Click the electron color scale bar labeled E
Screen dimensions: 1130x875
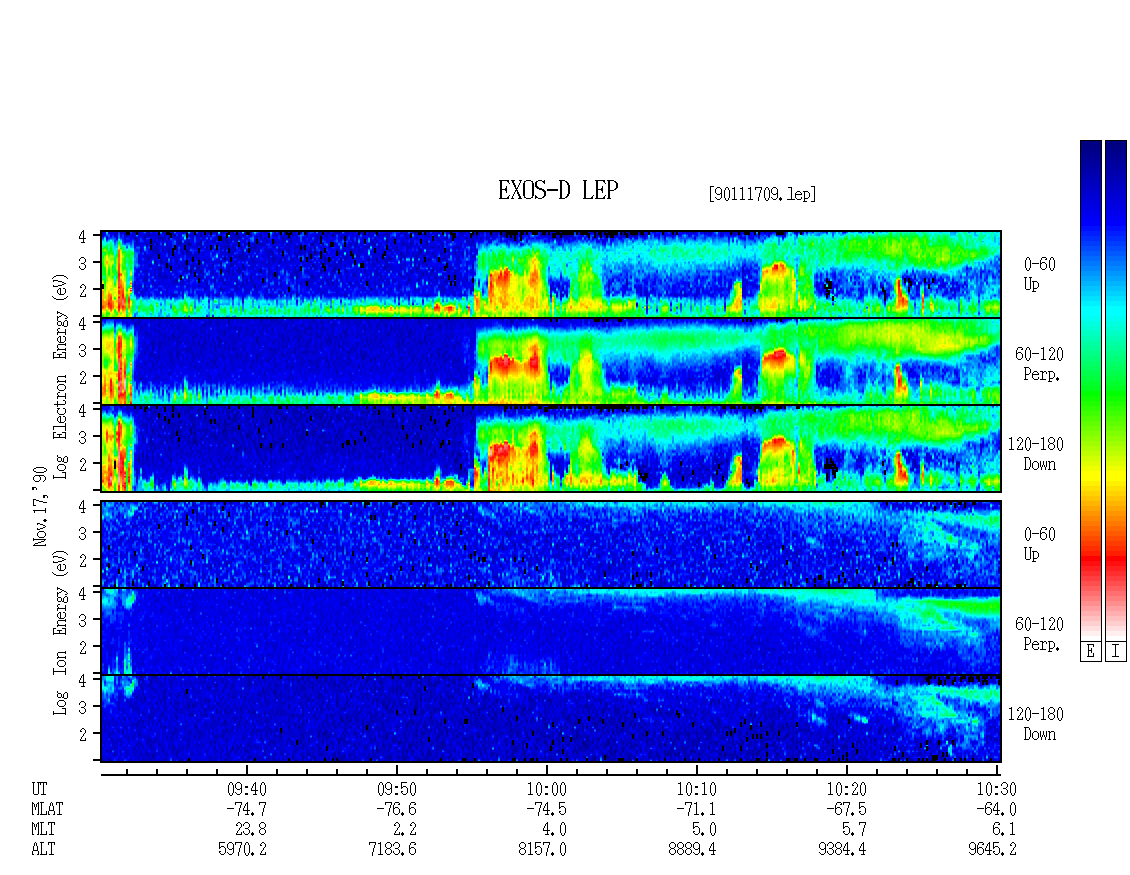(1090, 389)
